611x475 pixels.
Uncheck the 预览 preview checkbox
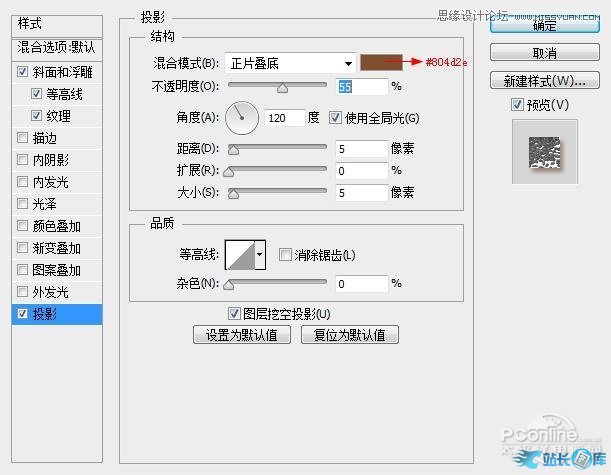click(x=517, y=105)
